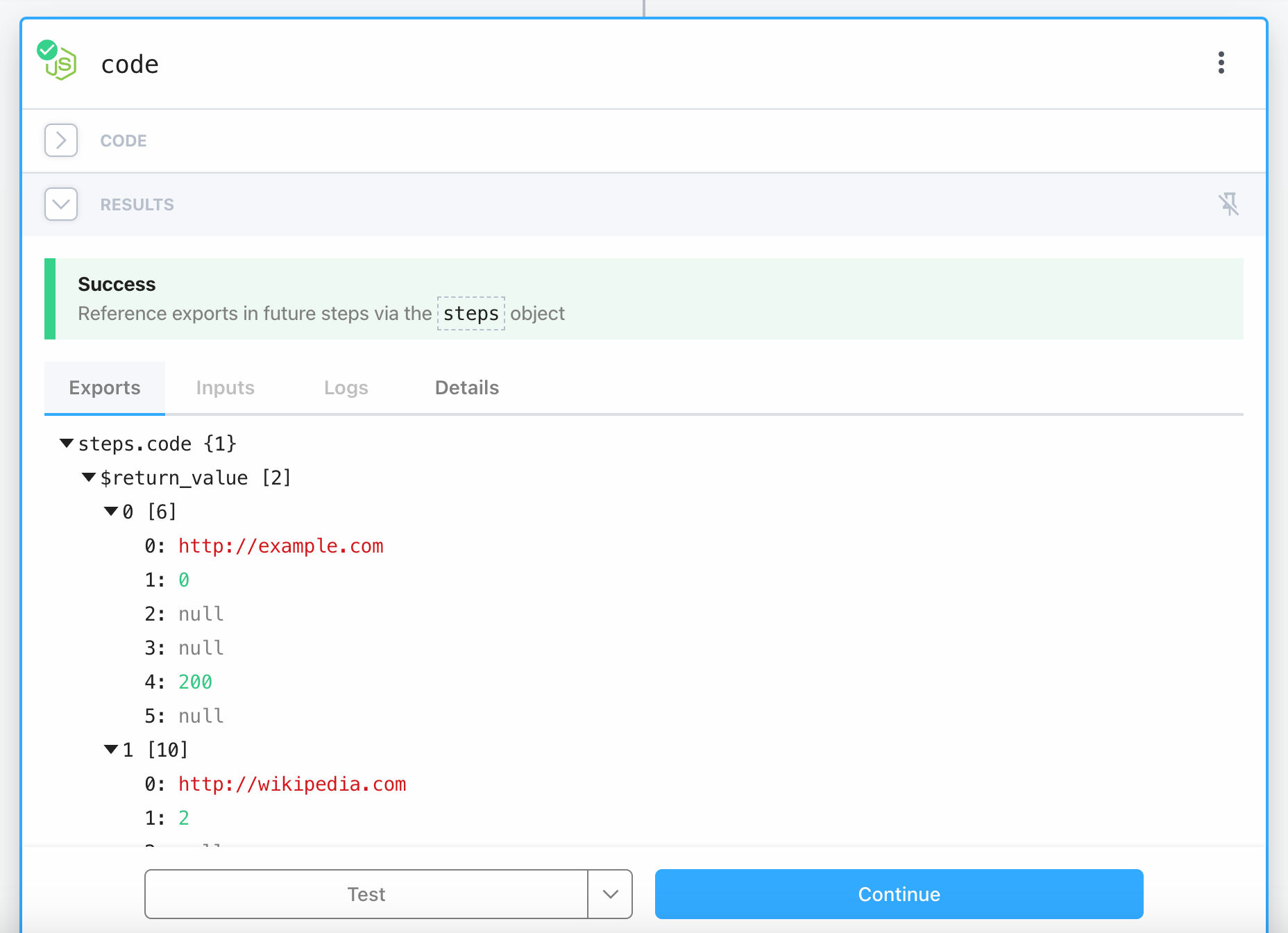Collapse the RESULTS section chevron

coord(61,204)
